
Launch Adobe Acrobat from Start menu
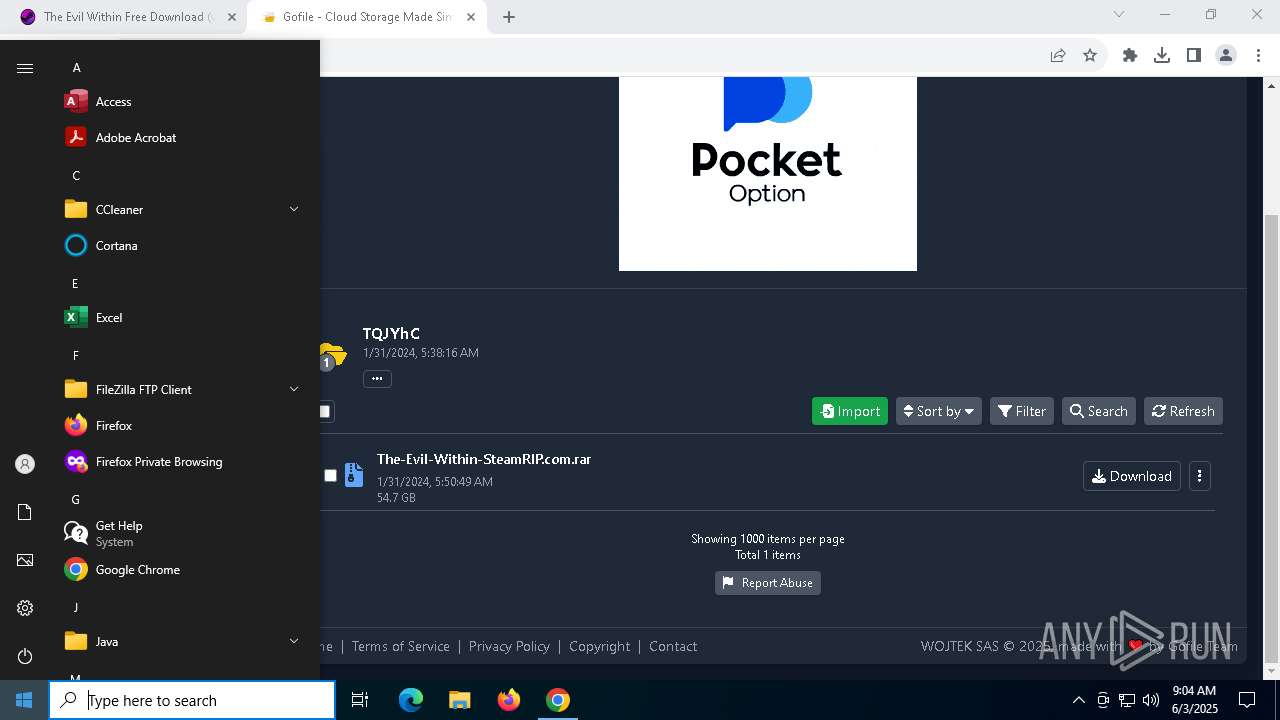[x=180, y=138]
